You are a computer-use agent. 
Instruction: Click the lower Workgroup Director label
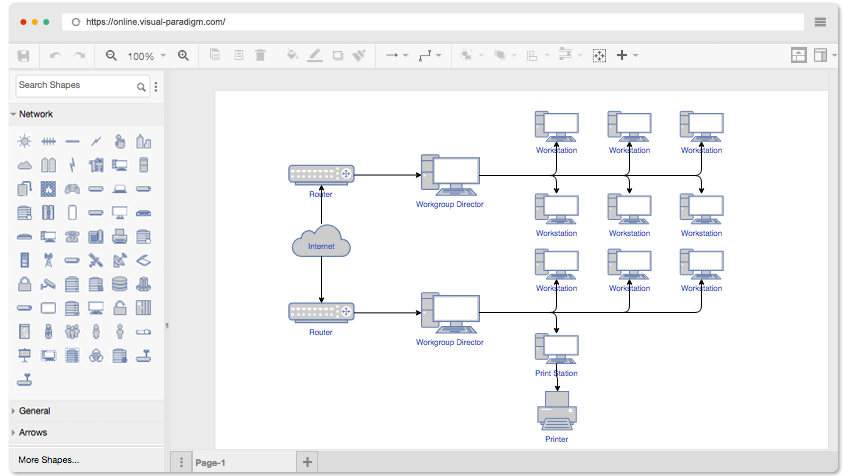coord(449,342)
